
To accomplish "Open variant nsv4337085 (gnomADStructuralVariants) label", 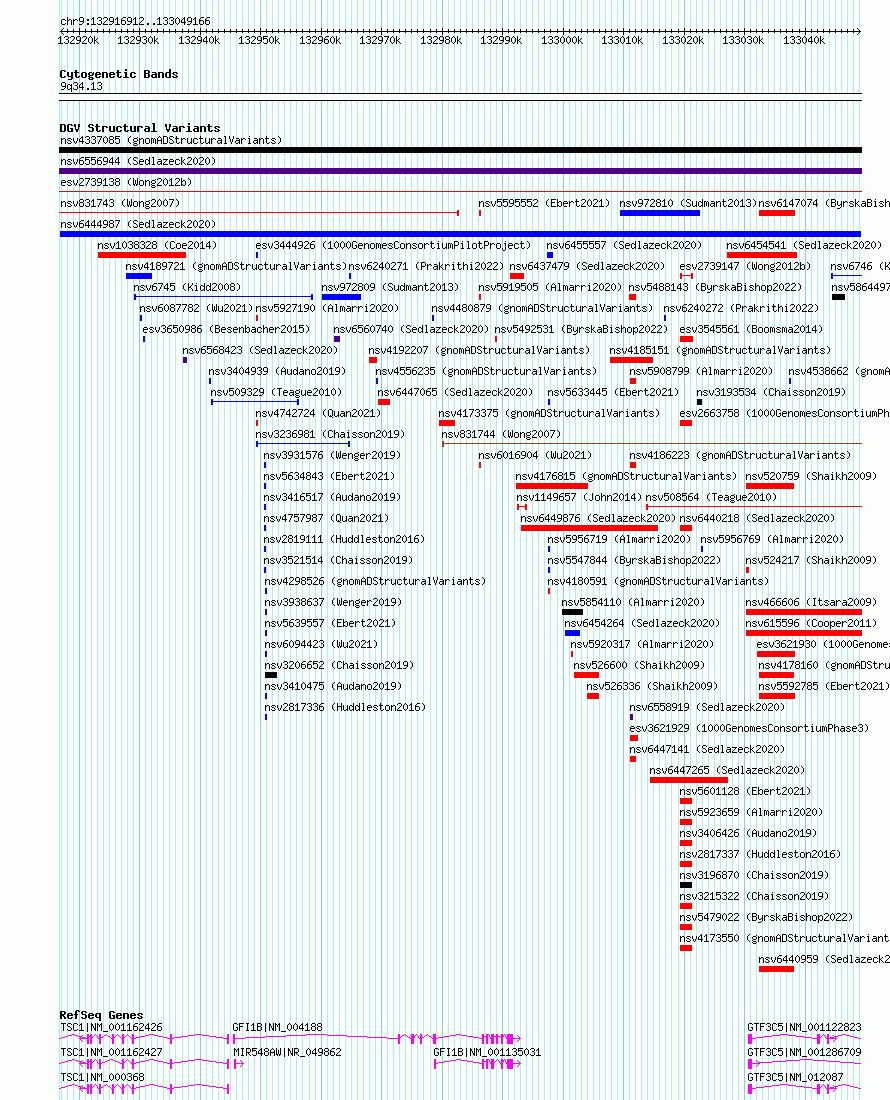I will pos(171,140).
